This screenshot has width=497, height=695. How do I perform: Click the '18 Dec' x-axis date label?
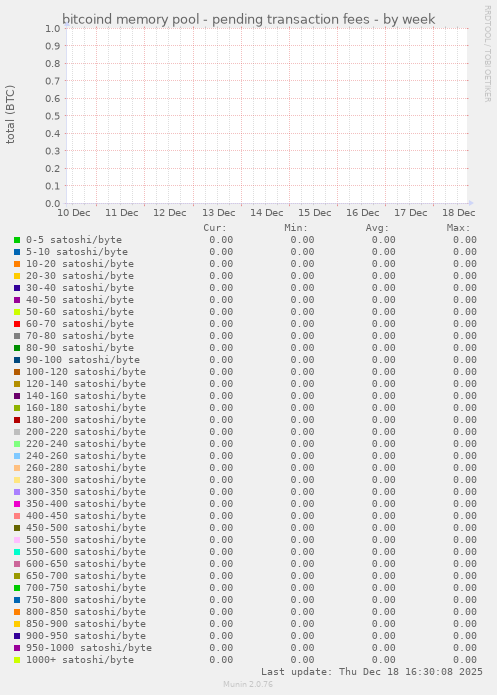[458, 213]
